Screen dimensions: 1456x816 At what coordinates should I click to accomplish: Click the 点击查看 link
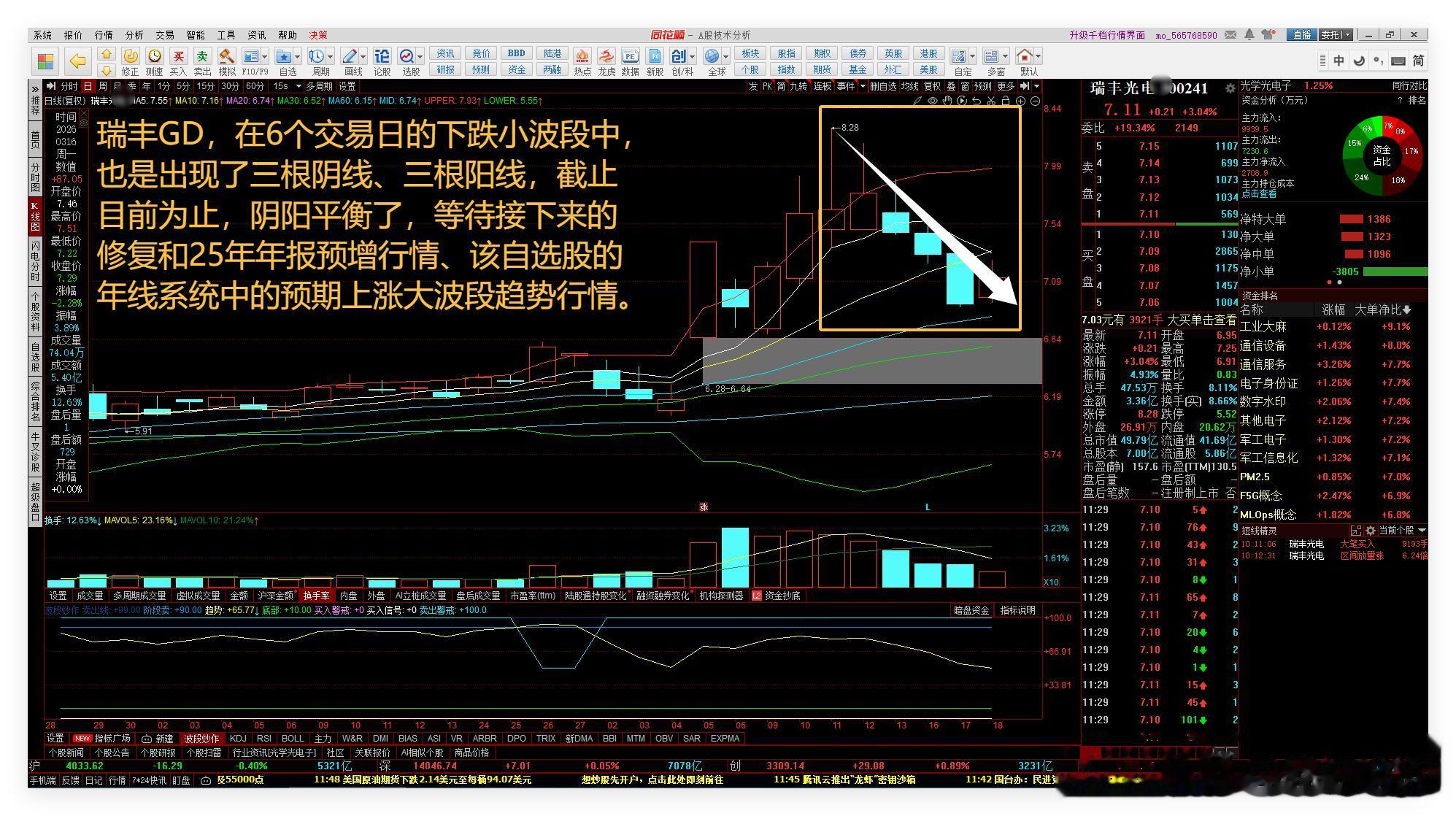click(x=1259, y=194)
